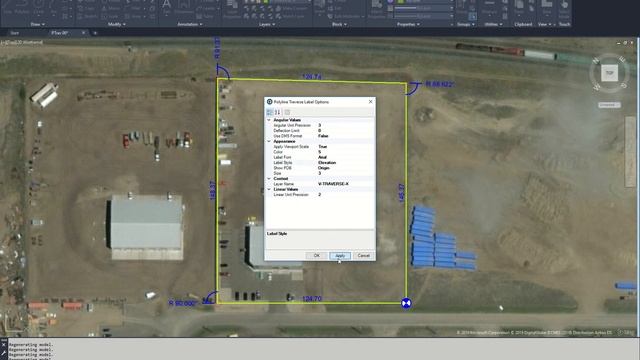The height and width of the screenshot is (360, 640).
Task: Switch to the Start drawing tab
Action: point(15,33)
